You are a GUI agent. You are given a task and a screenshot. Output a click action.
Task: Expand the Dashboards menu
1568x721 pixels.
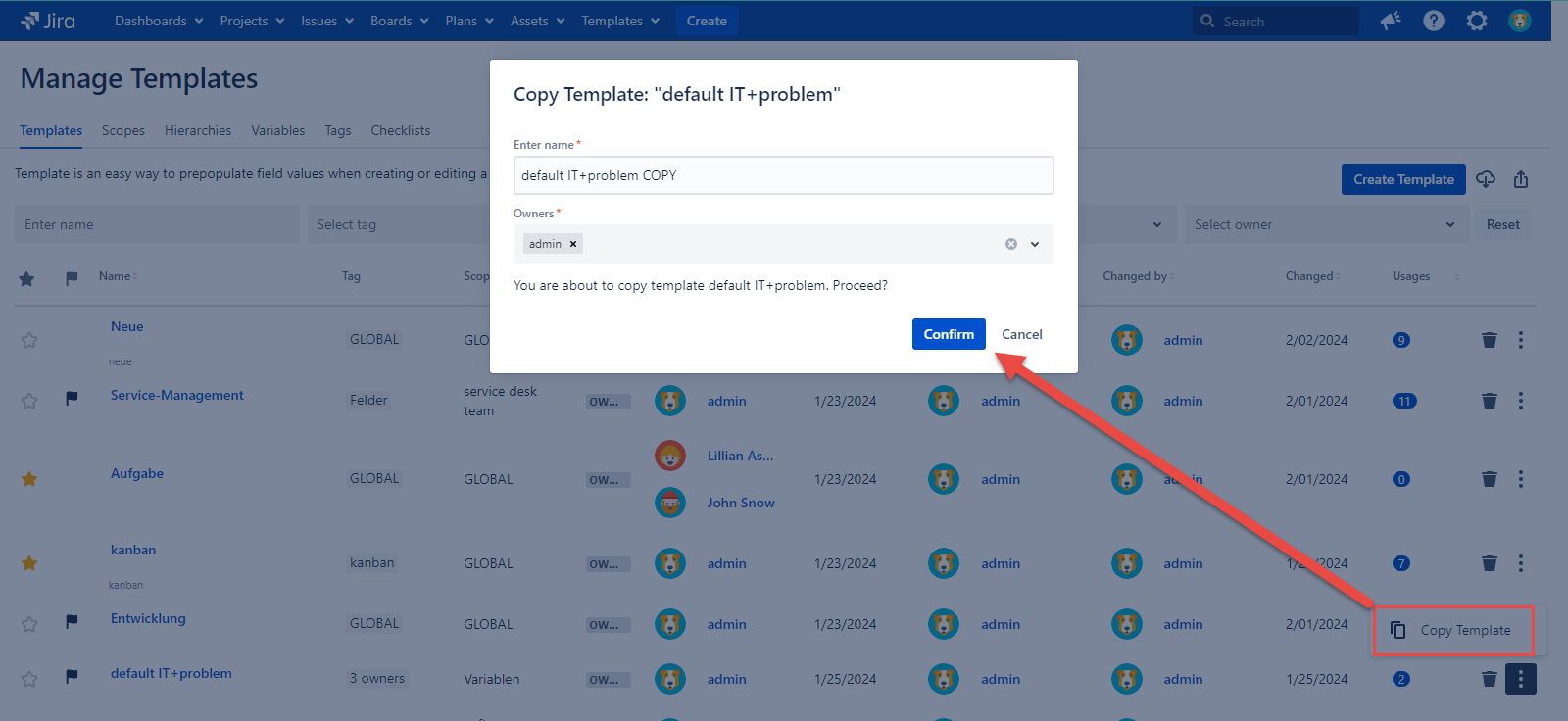[159, 21]
